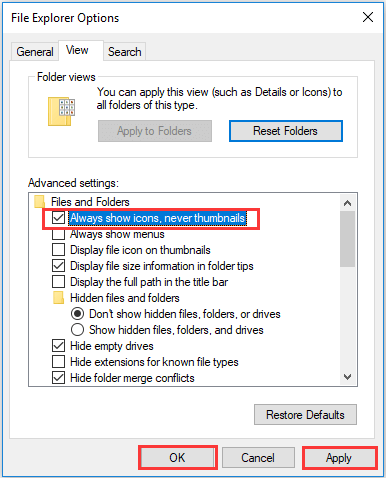386x478 pixels.
Task: Click the Apply button
Action: (x=339, y=458)
